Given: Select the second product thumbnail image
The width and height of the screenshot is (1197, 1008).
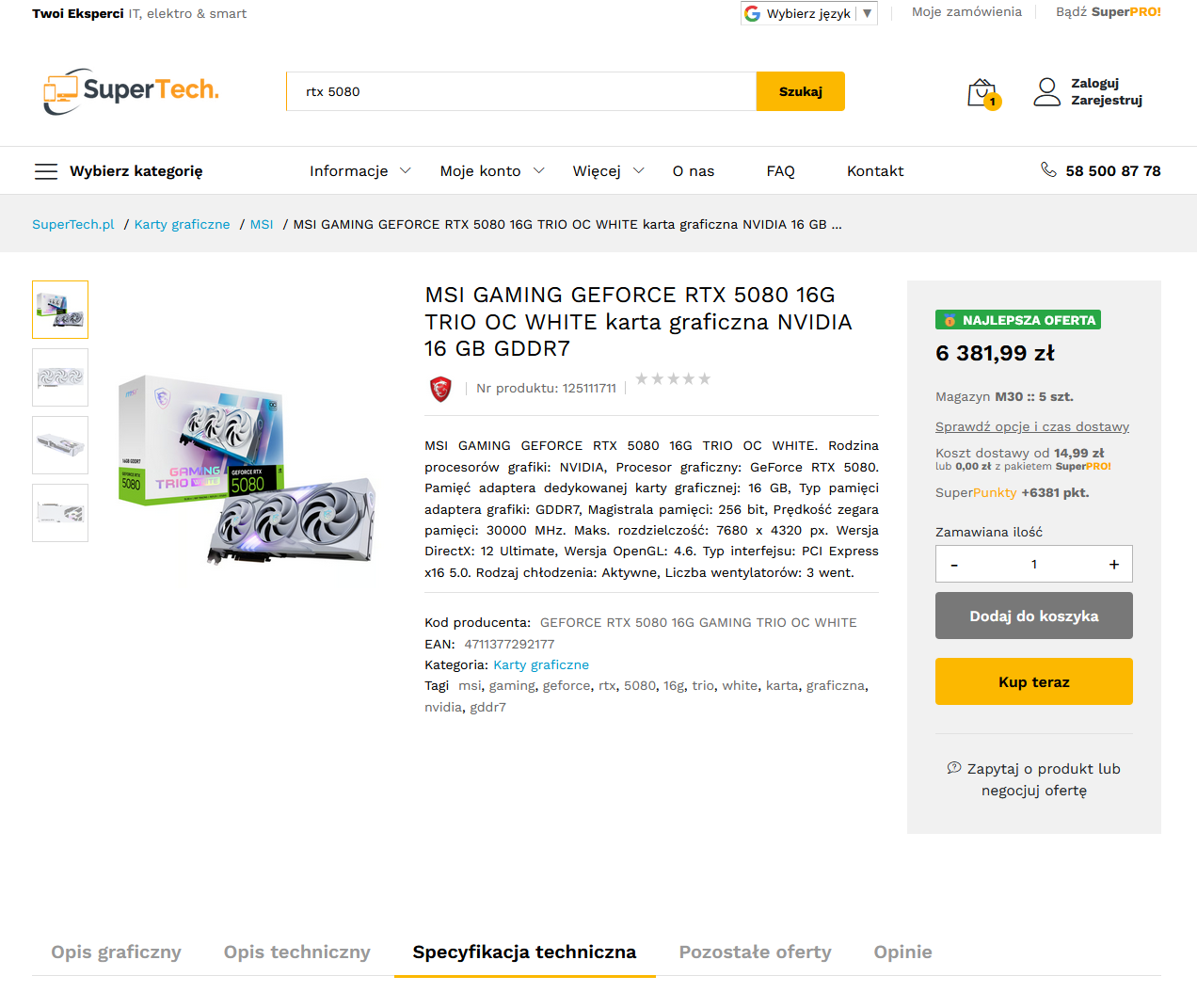Looking at the screenshot, I should (x=60, y=377).
